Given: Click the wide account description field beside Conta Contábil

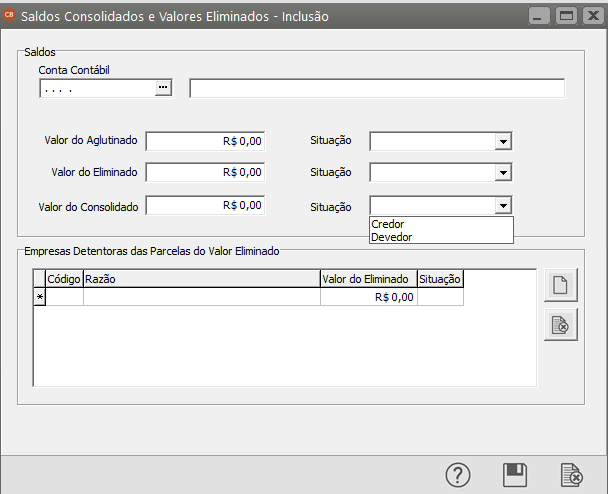Looking at the screenshot, I should click(376, 89).
